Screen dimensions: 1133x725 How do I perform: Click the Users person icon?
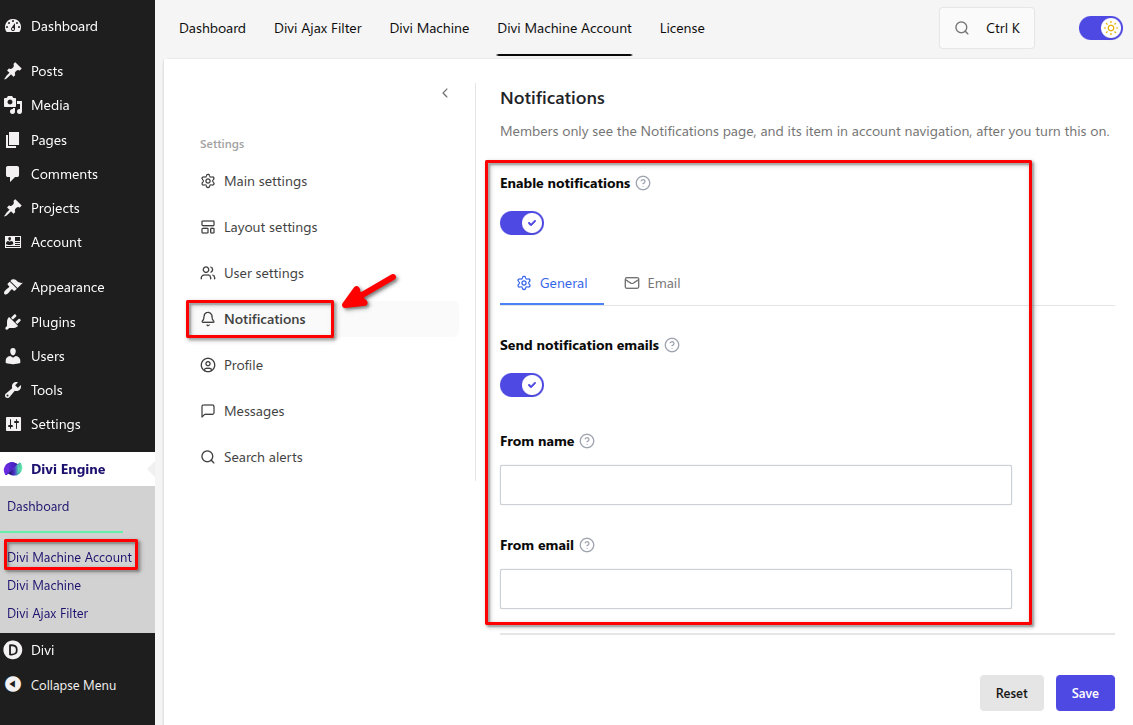pos(13,356)
